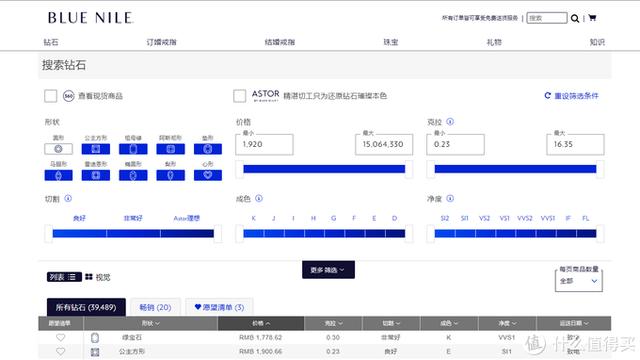Click the cut info icon
Screen dimensions: 640x360
pyautogui.click(x=68, y=198)
